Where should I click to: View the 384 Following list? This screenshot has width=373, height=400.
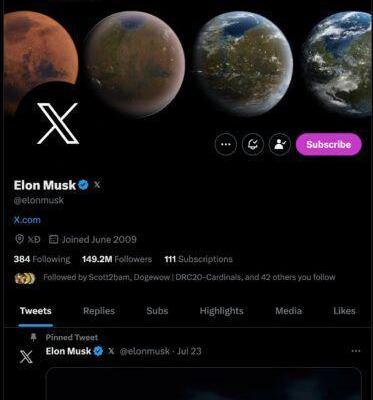[42, 259]
